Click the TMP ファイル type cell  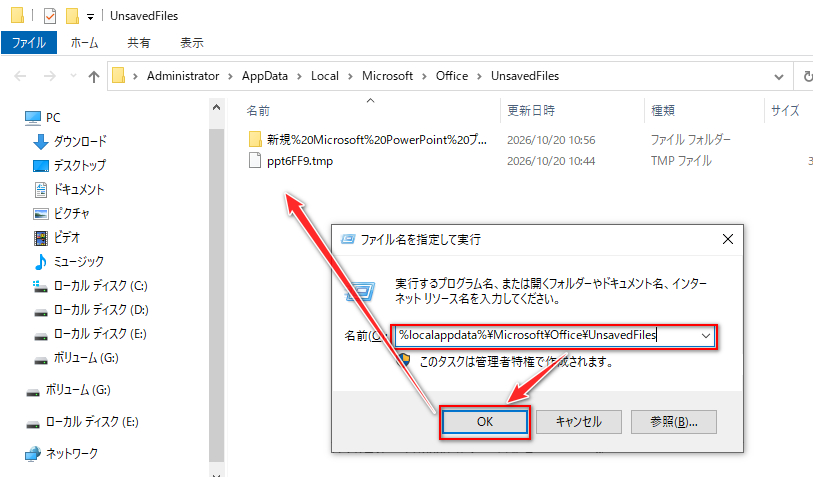coord(681,161)
